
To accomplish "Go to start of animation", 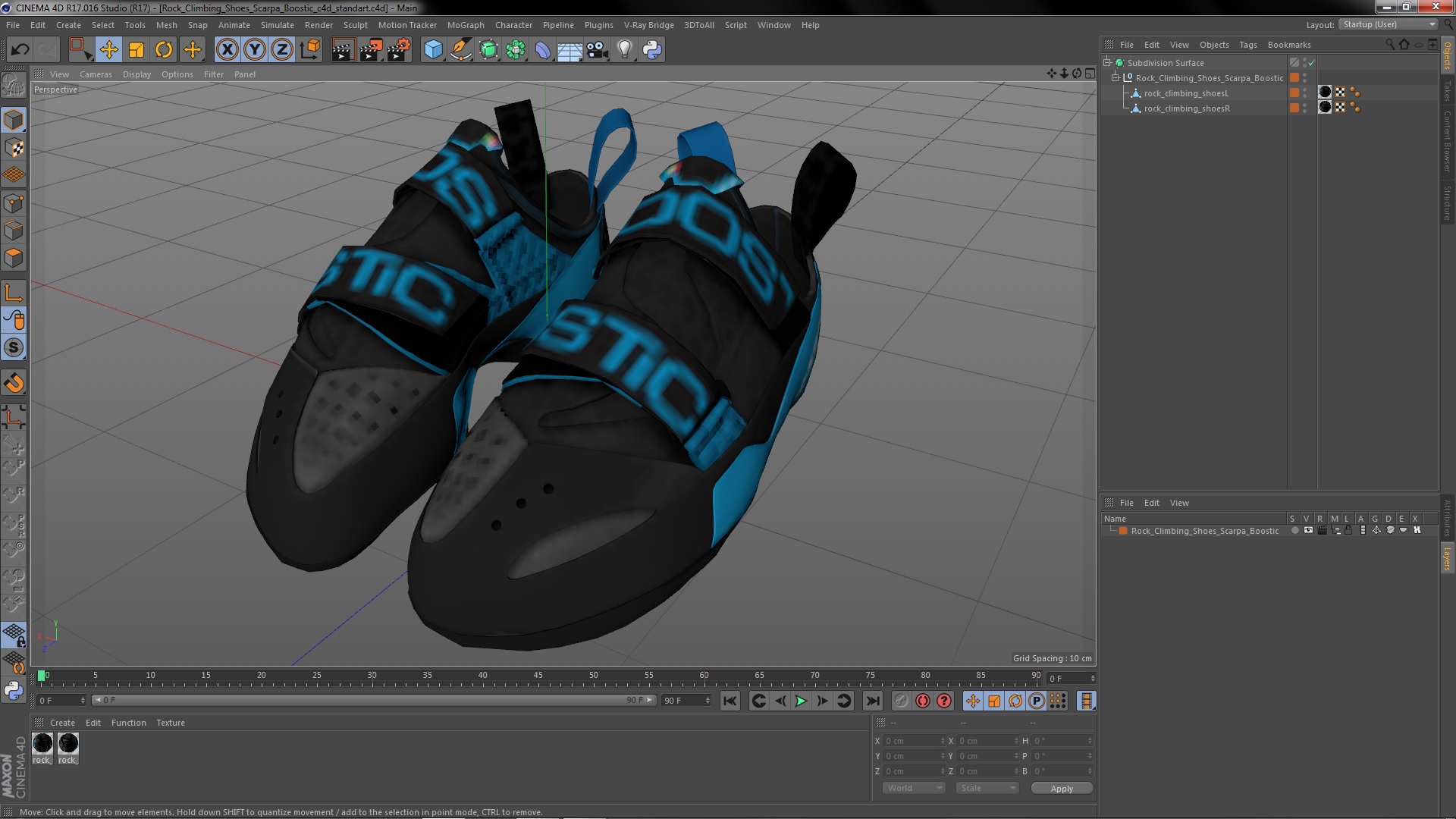I will [730, 701].
